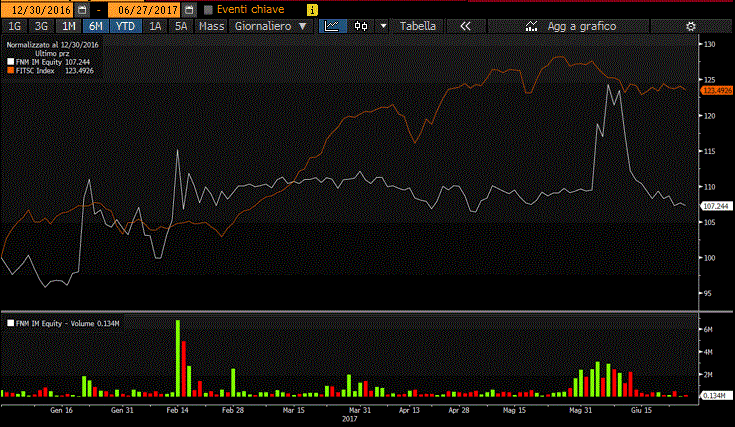The width and height of the screenshot is (735, 427).
Task: Select the candlestick chart type icon
Action: click(361, 26)
